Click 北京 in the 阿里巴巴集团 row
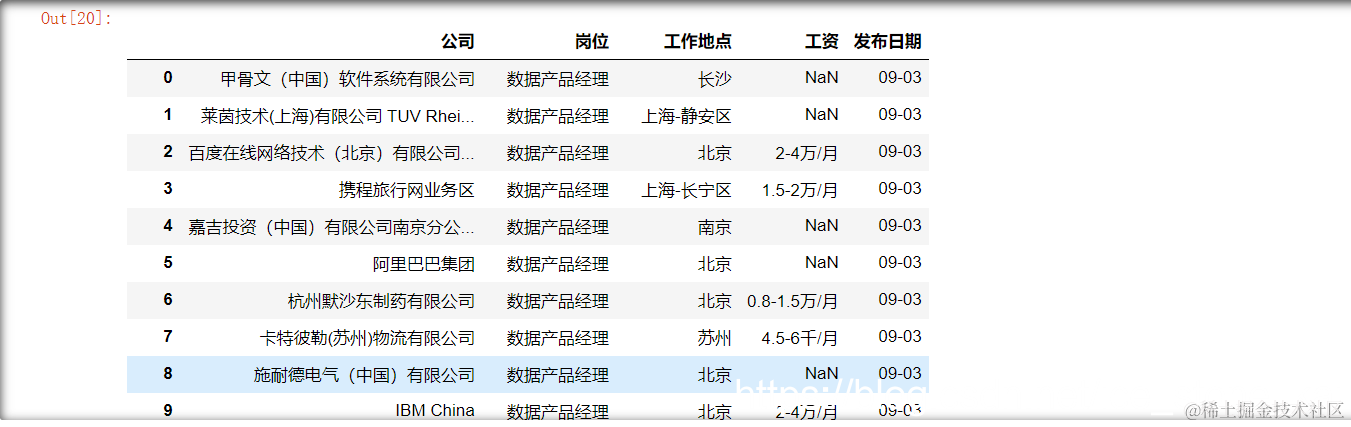Viewport: 1351px width, 427px height. 715,264
